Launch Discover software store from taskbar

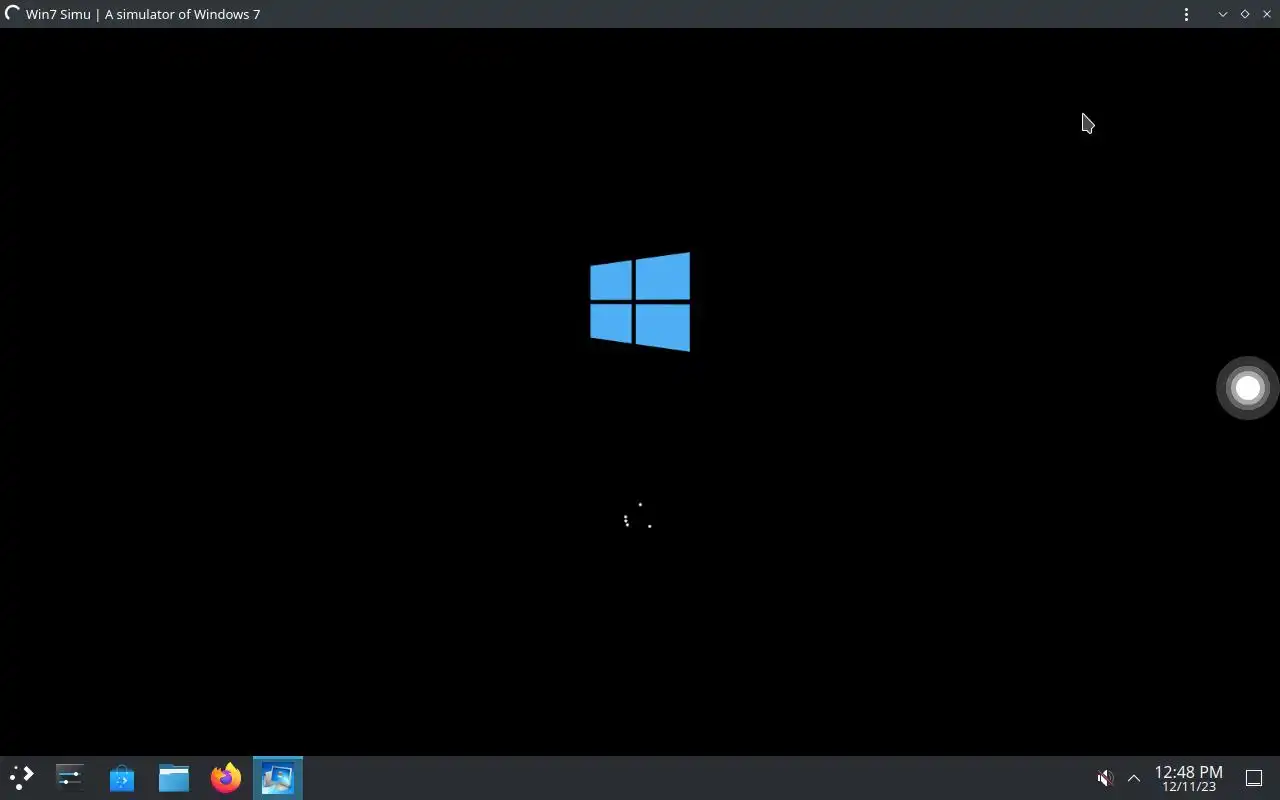(x=122, y=777)
